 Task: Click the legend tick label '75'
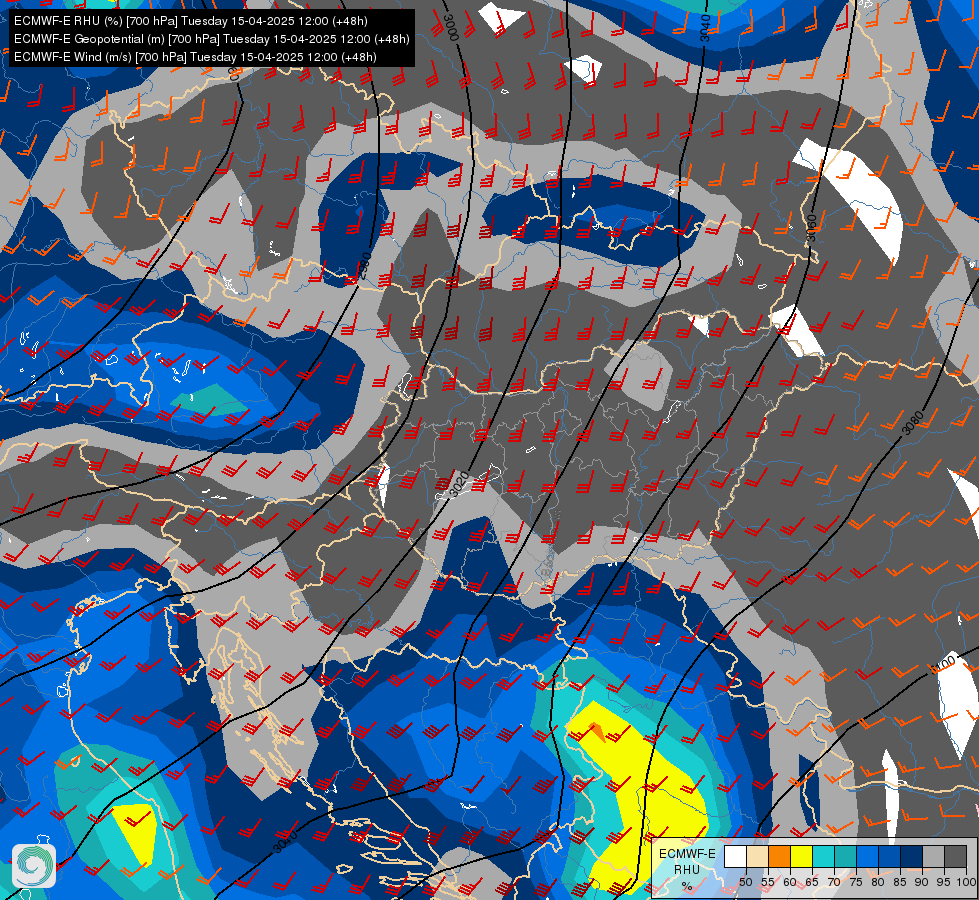856,882
